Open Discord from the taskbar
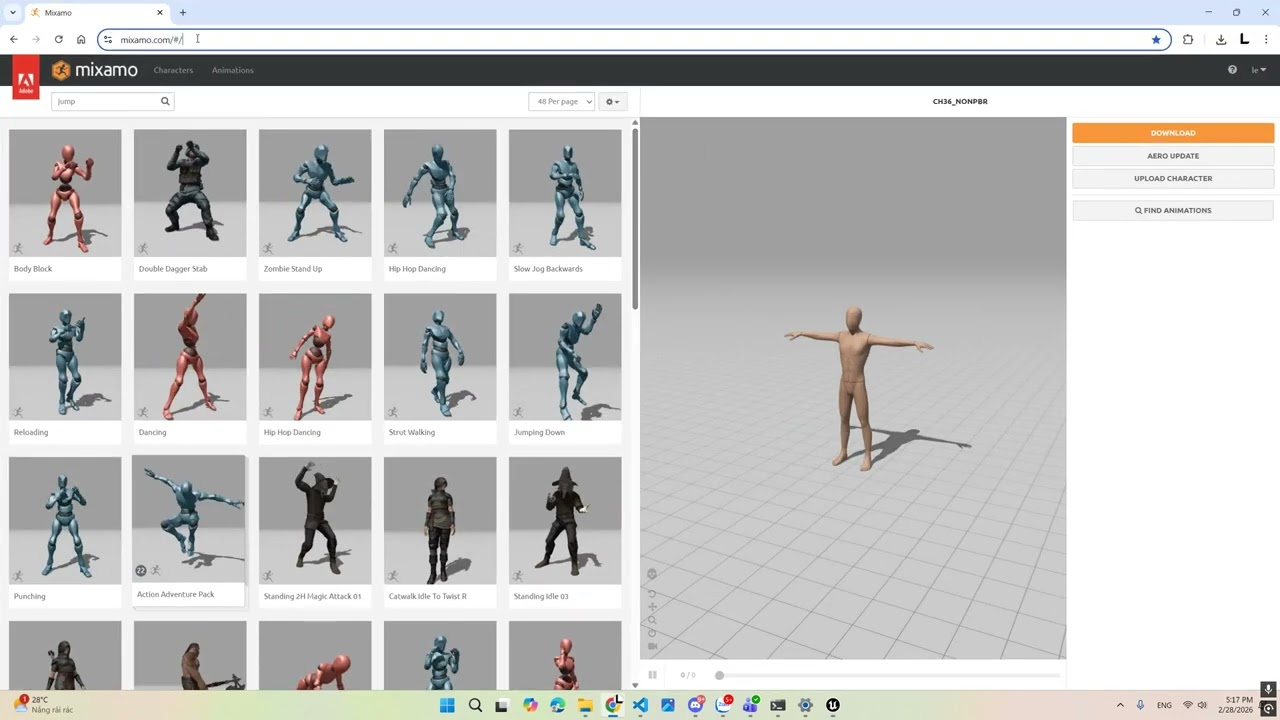 (695, 705)
